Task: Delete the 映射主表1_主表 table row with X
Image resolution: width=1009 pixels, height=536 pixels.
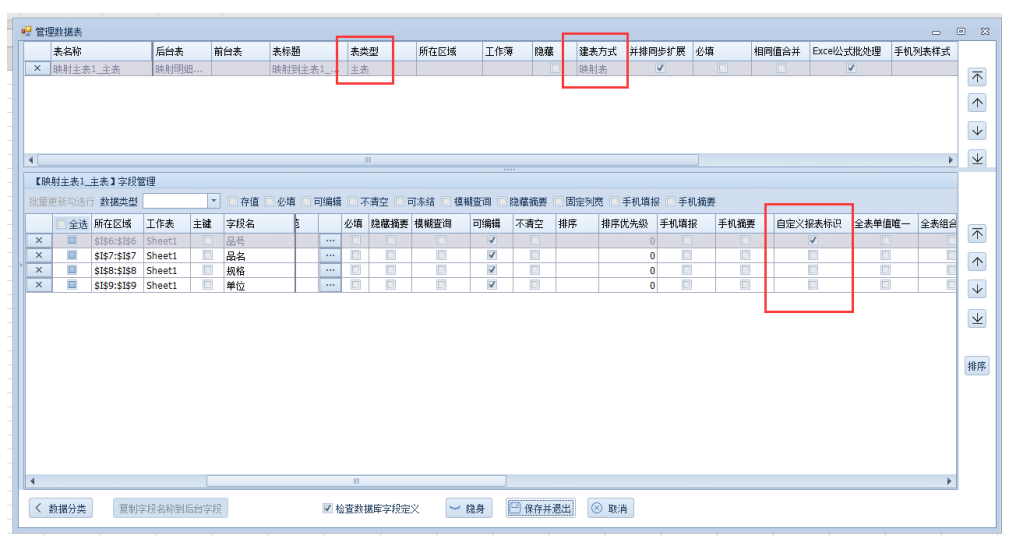Action: click(38, 69)
